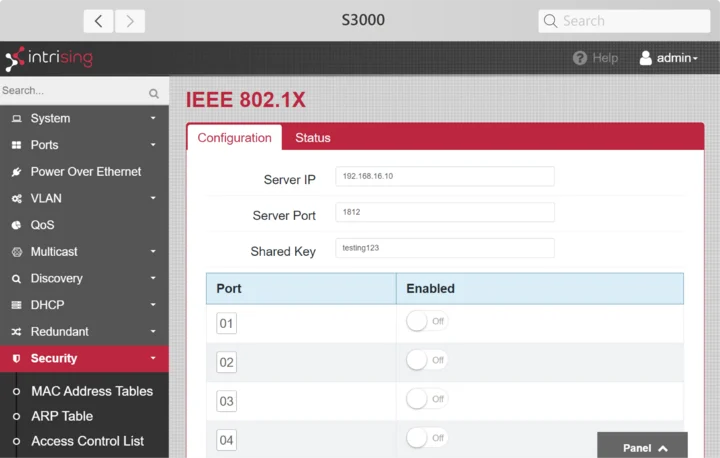Click the Power Over Ethernet plug icon

click(x=17, y=172)
